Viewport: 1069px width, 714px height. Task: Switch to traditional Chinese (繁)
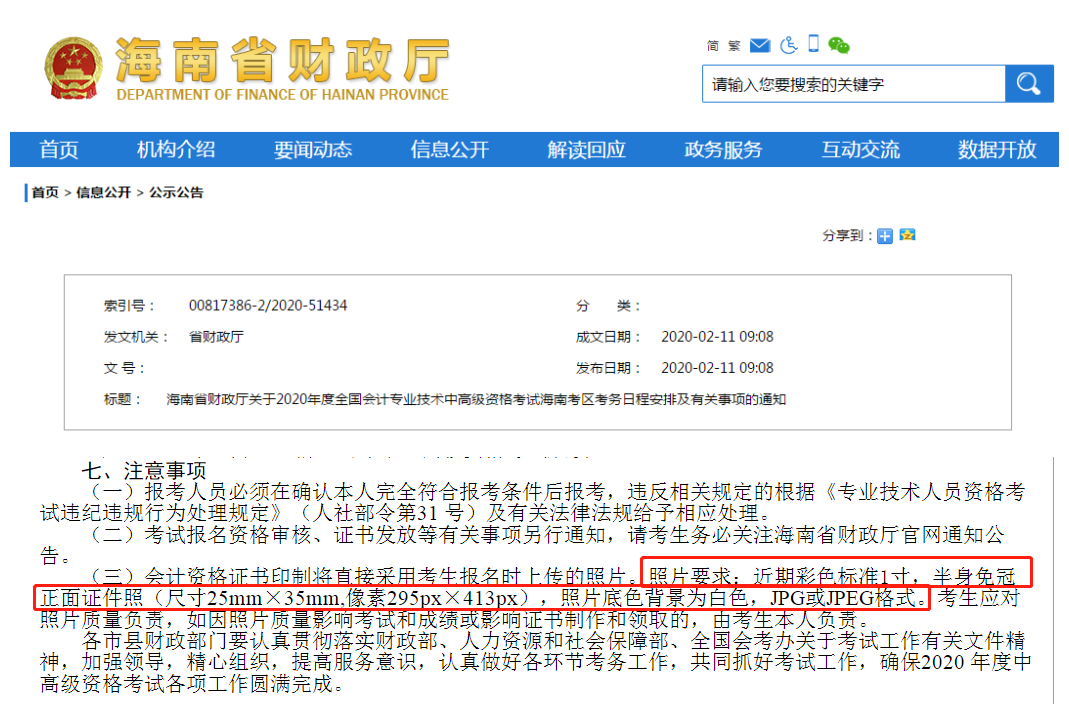click(x=734, y=46)
